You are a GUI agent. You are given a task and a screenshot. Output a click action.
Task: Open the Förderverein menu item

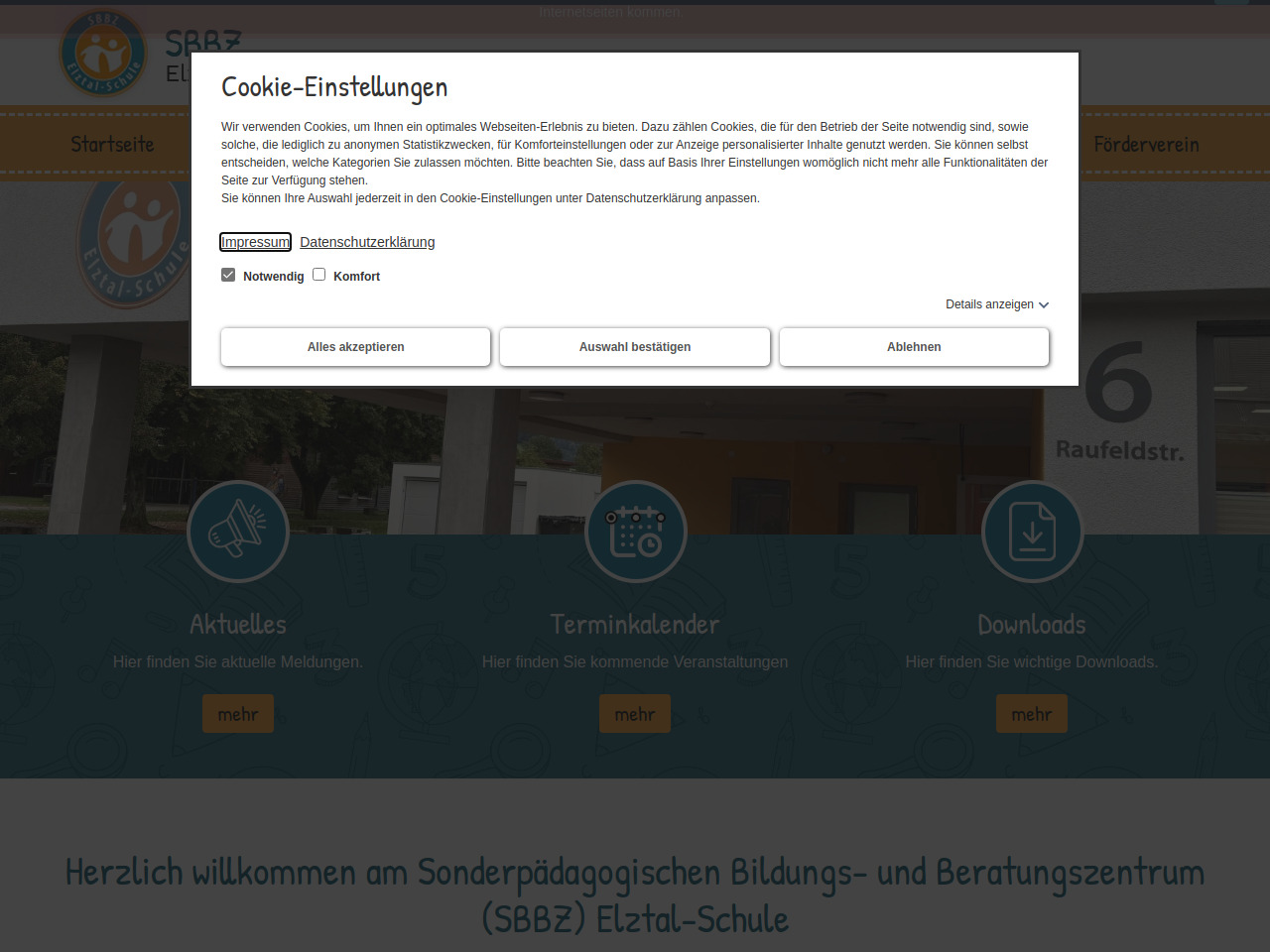(x=1146, y=145)
